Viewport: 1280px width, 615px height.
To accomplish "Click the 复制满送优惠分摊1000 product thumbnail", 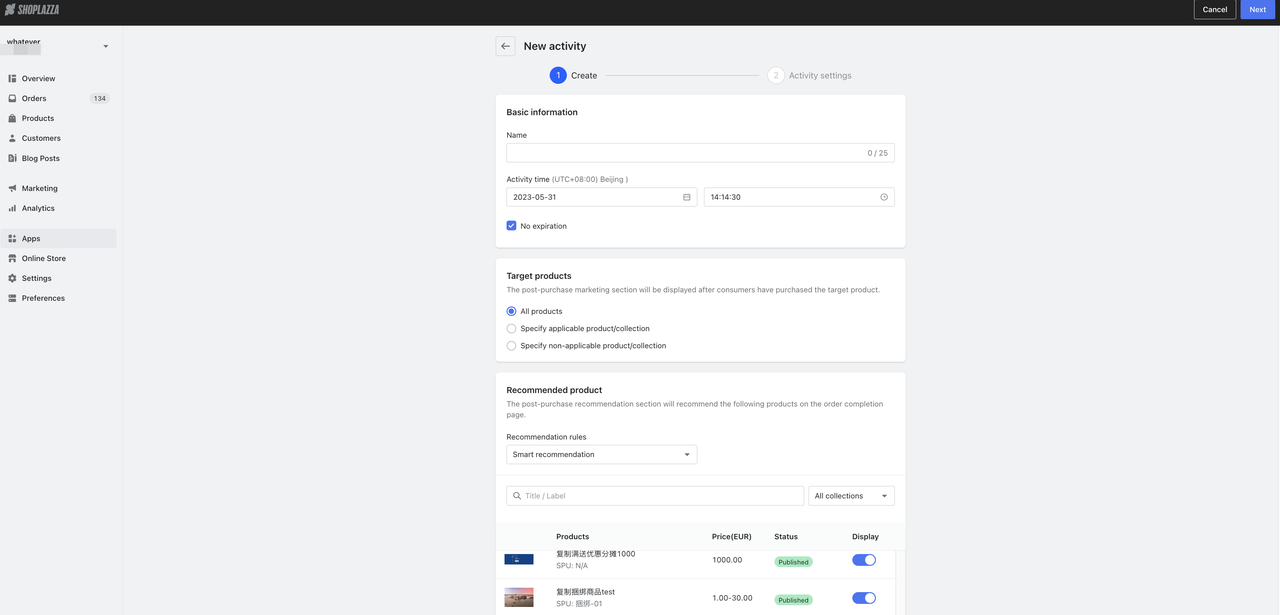I will (519, 559).
